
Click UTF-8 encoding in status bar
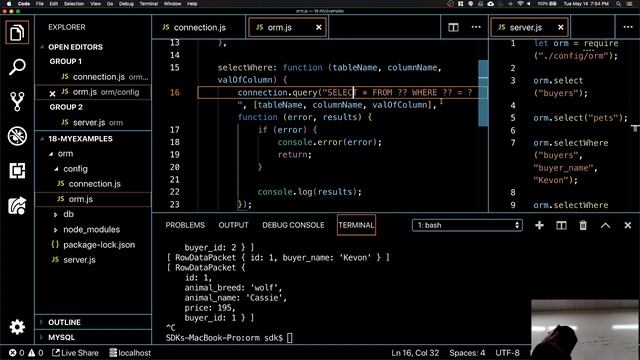pyautogui.click(x=507, y=353)
